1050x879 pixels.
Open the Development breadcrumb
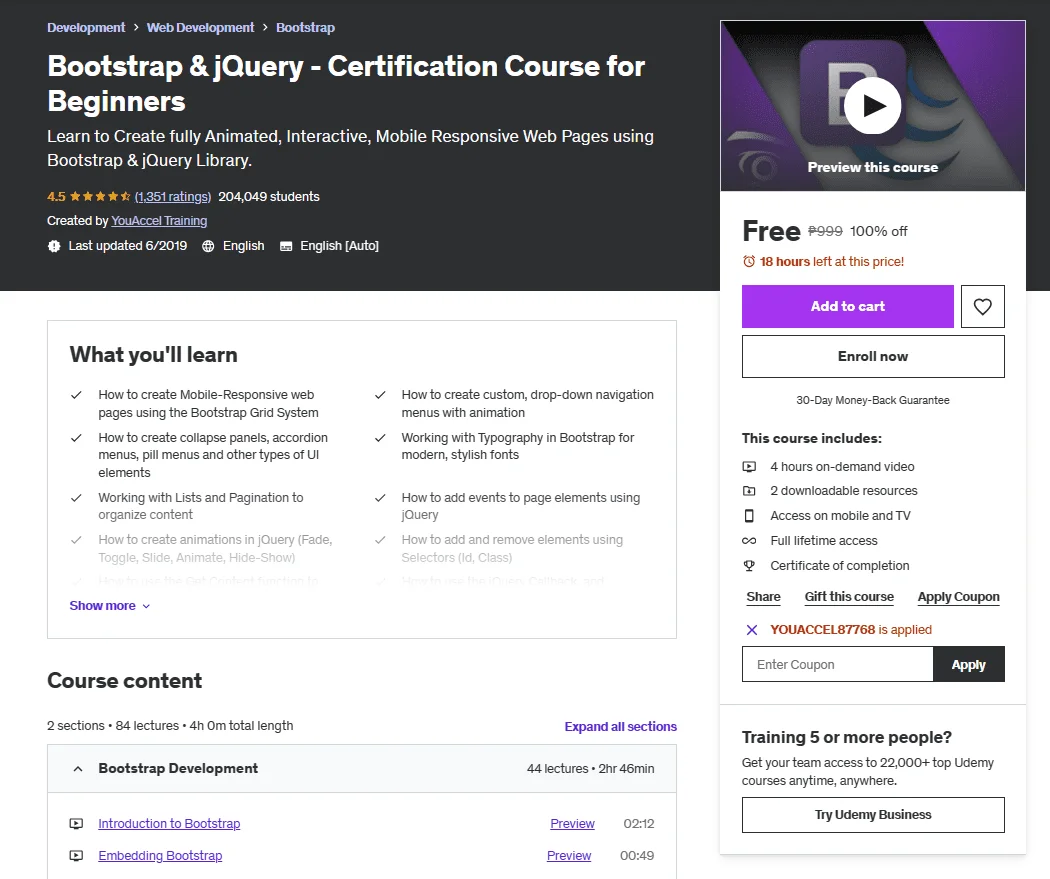pyautogui.click(x=86, y=27)
